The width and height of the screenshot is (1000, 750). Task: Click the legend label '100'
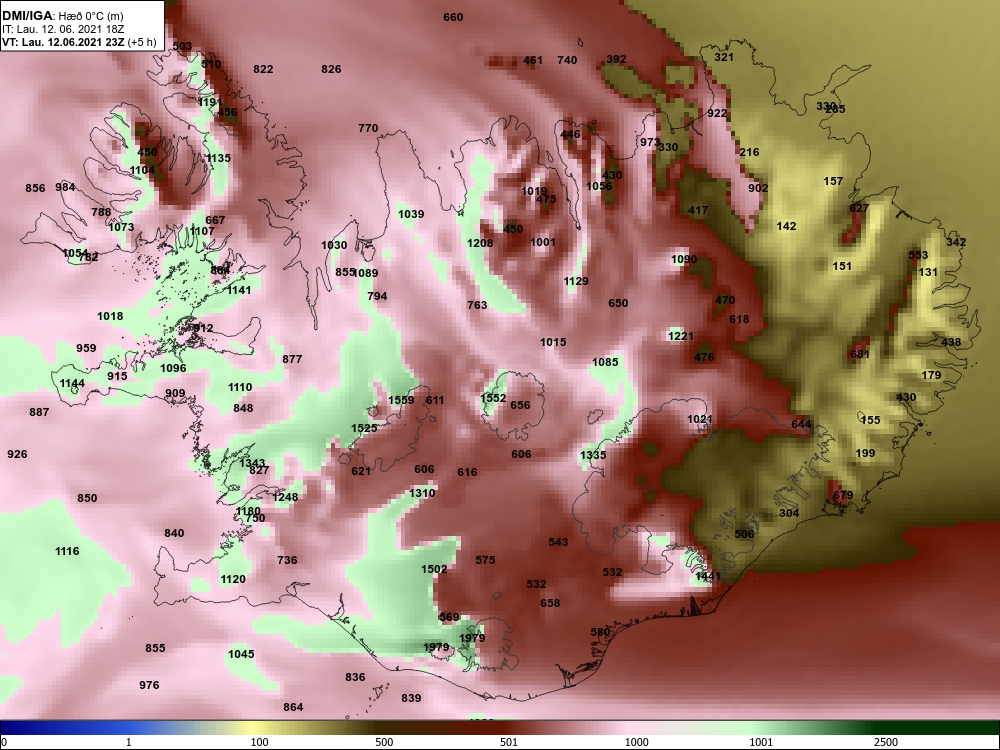[x=259, y=742]
